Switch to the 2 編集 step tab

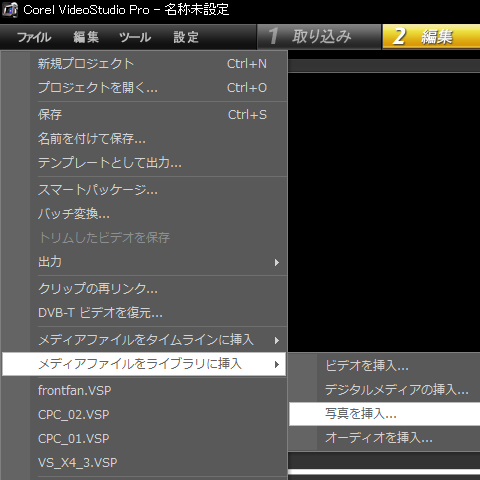point(431,37)
